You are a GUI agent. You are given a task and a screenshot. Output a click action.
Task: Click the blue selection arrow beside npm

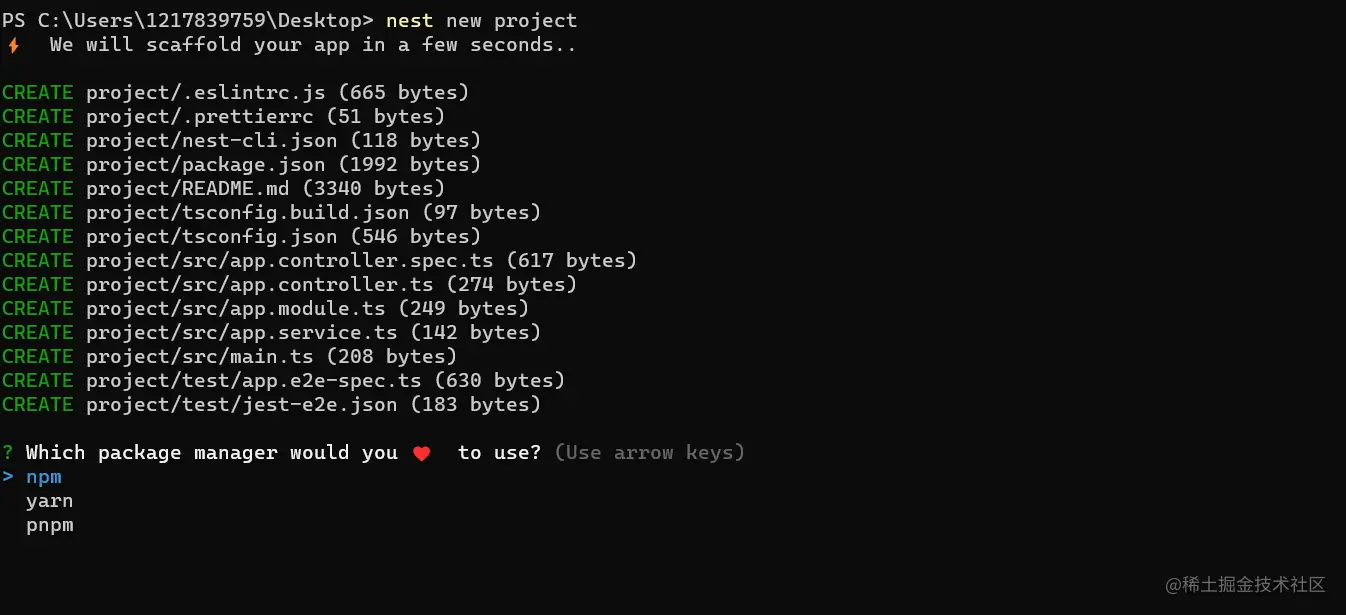pyautogui.click(x=7, y=477)
